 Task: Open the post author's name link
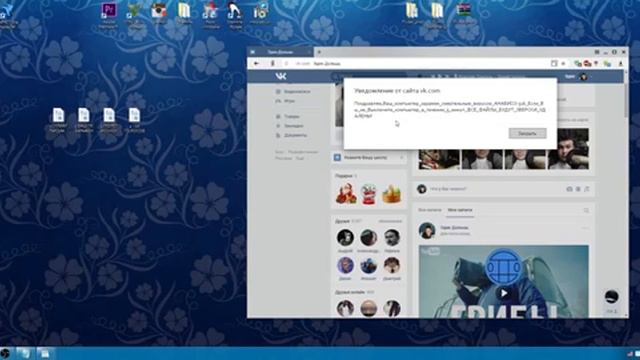click(x=454, y=228)
